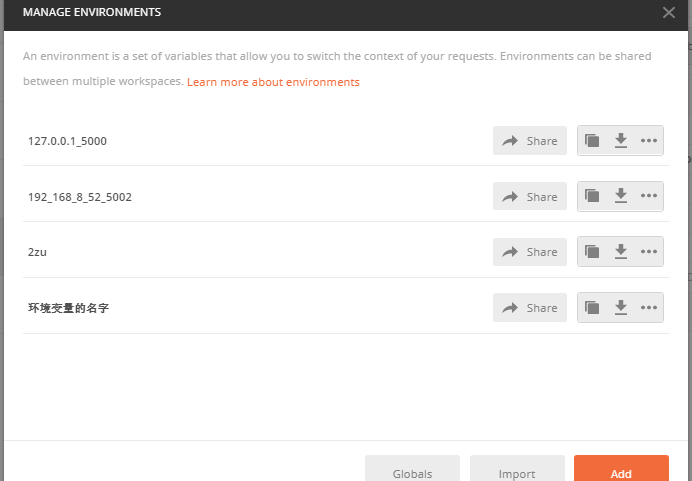This screenshot has height=481, width=692.
Task: Duplicate the 192_168_8_52_5002 environment
Action: (592, 196)
